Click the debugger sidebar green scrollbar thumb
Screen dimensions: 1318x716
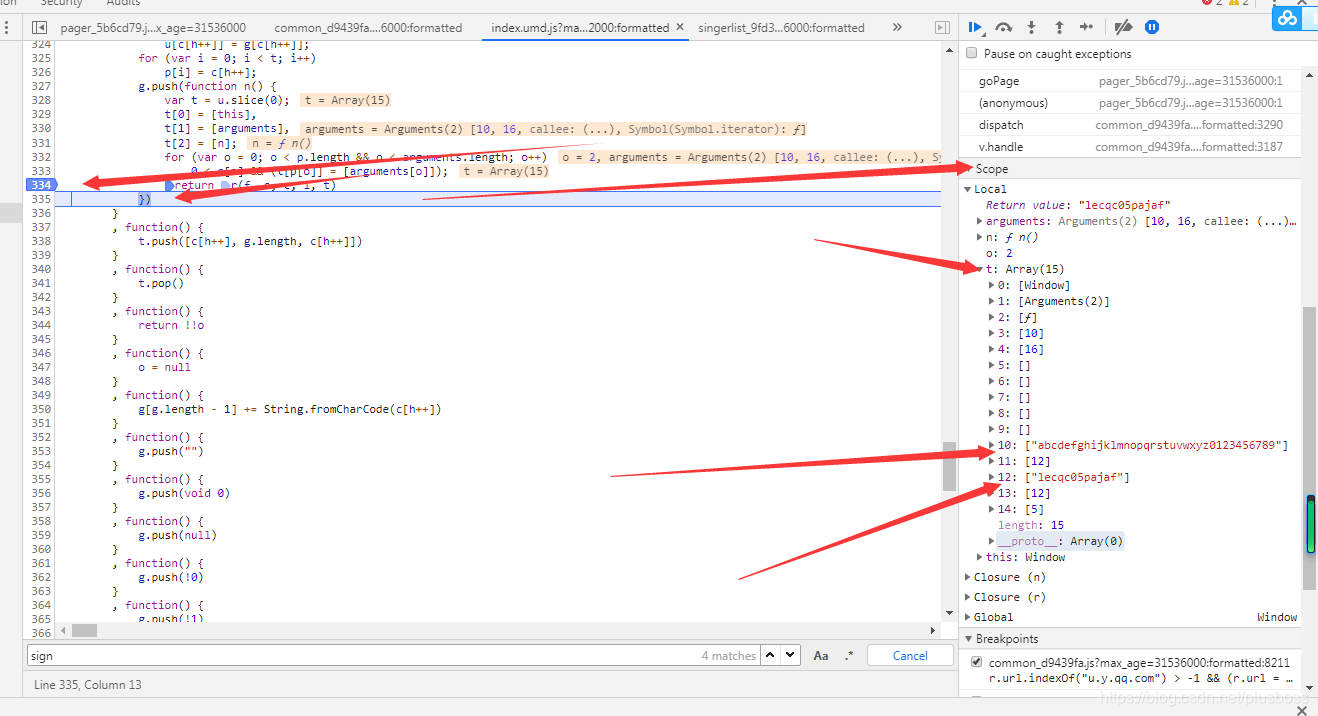coord(1310,525)
